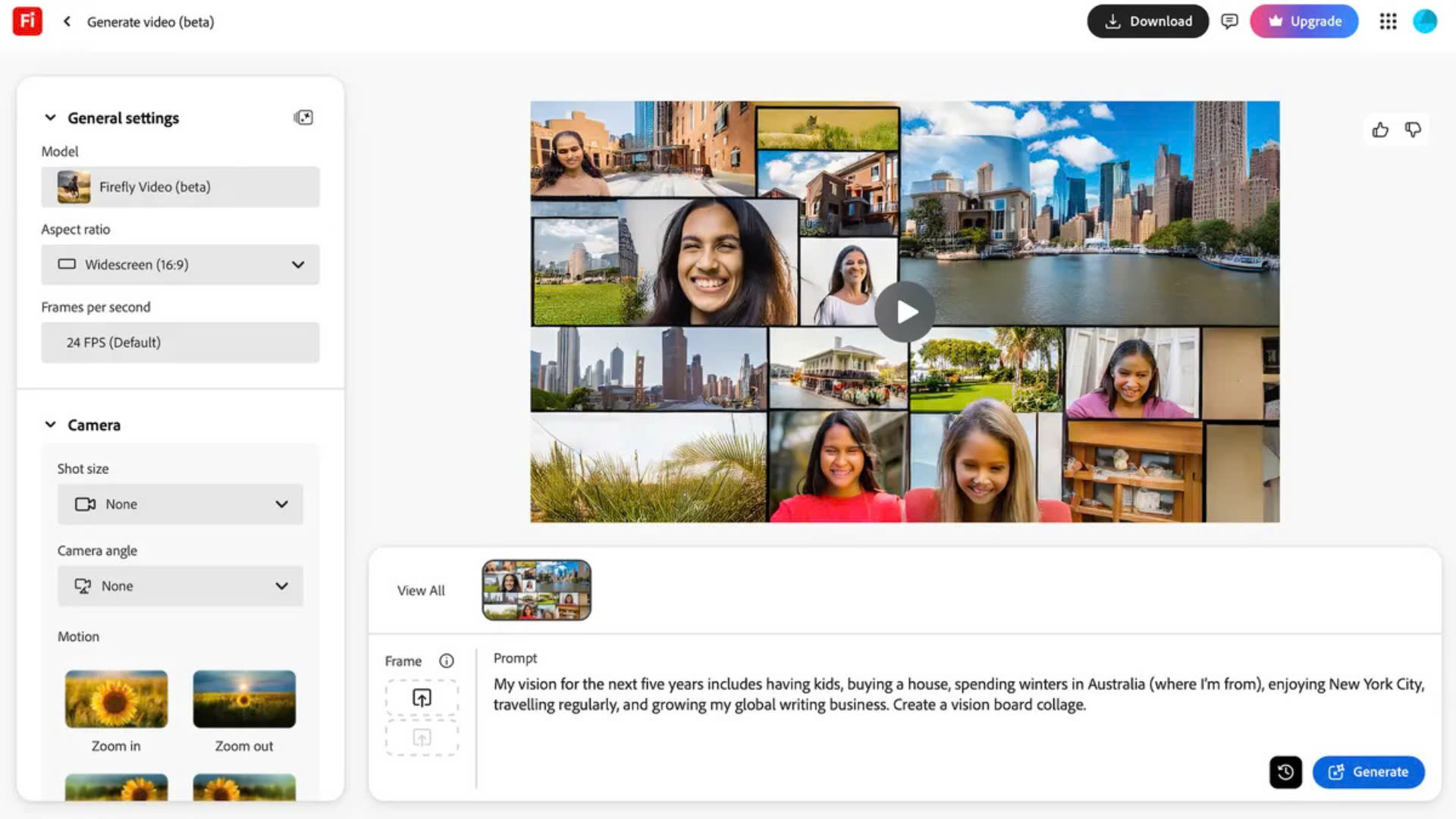Click the user profile avatar
Viewport: 1456px width, 819px height.
click(x=1425, y=21)
